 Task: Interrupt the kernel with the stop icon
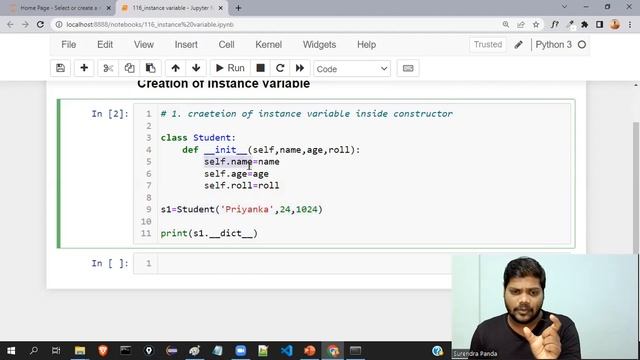pos(260,68)
